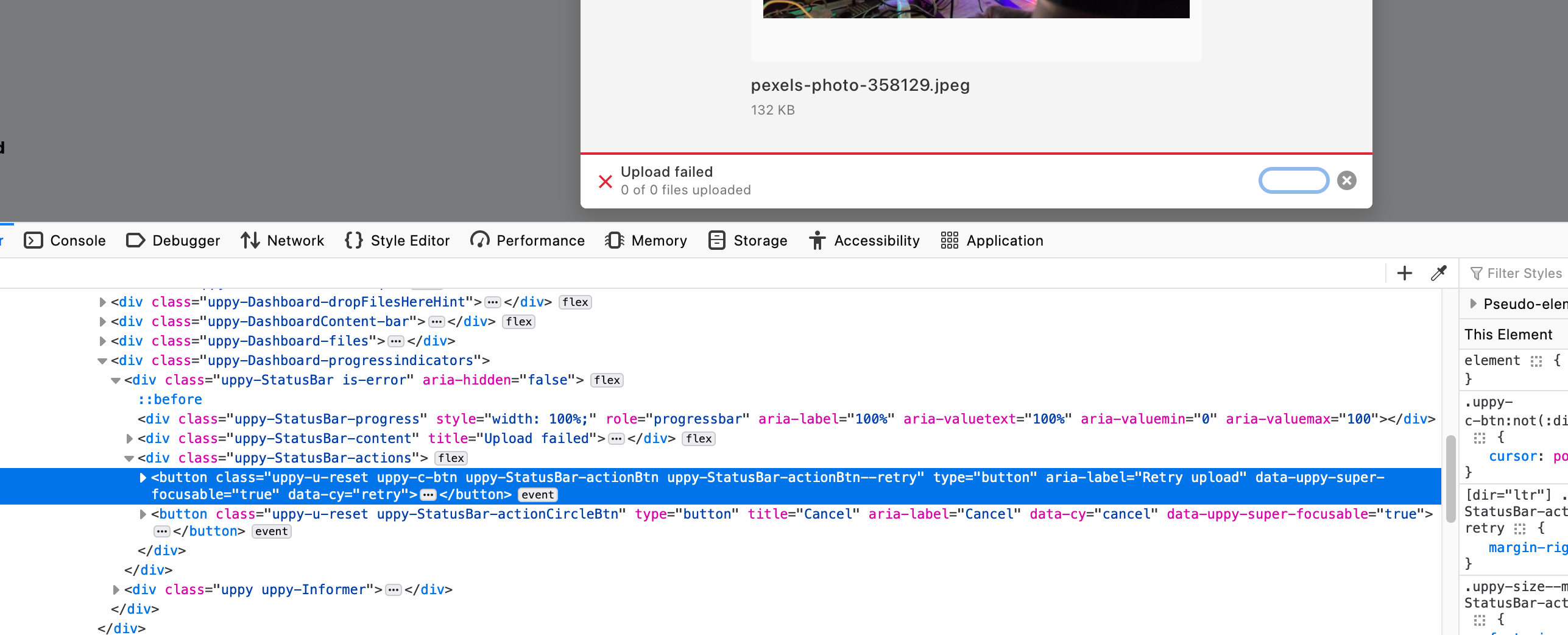The width and height of the screenshot is (1568, 635).
Task: Click the event badge on the retry button
Action: (x=537, y=494)
